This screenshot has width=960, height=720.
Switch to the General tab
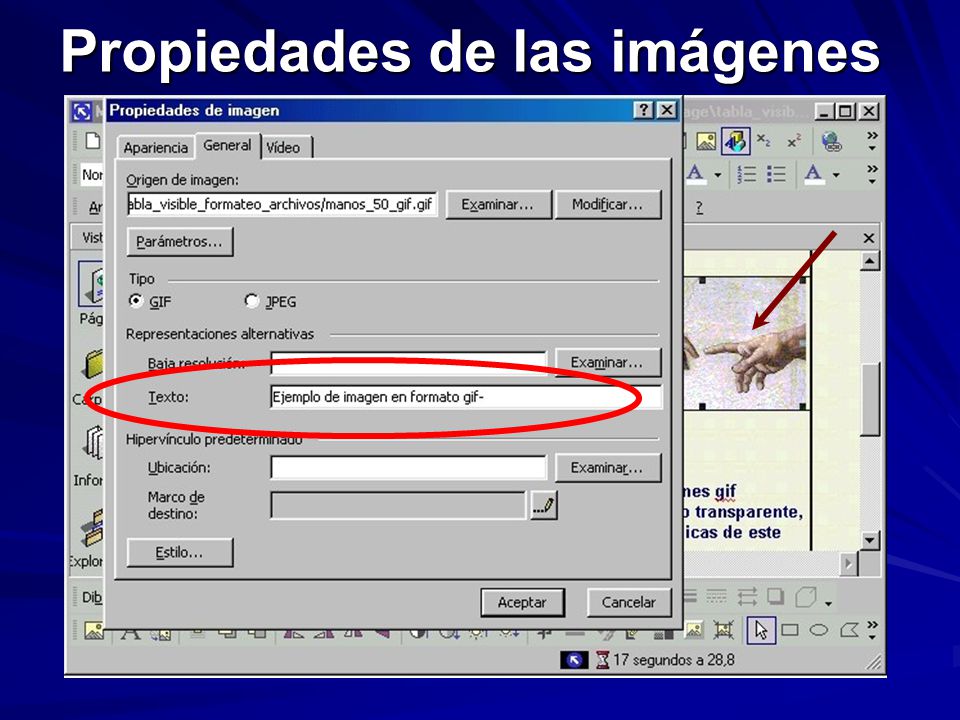point(227,146)
